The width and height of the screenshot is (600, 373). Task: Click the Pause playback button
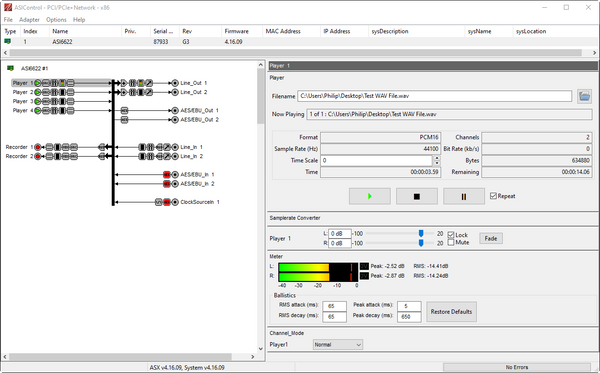click(x=464, y=196)
